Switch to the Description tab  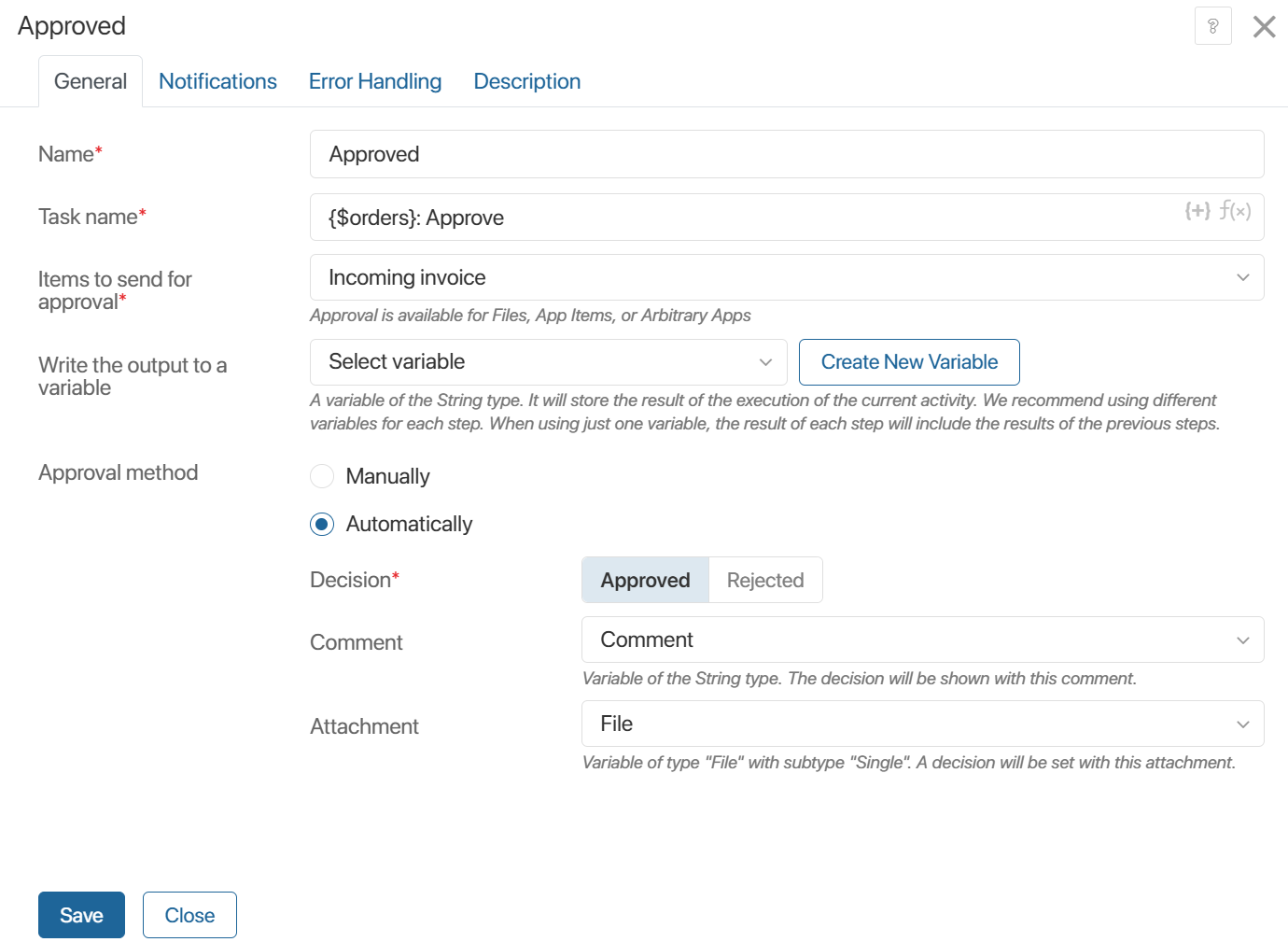526,81
